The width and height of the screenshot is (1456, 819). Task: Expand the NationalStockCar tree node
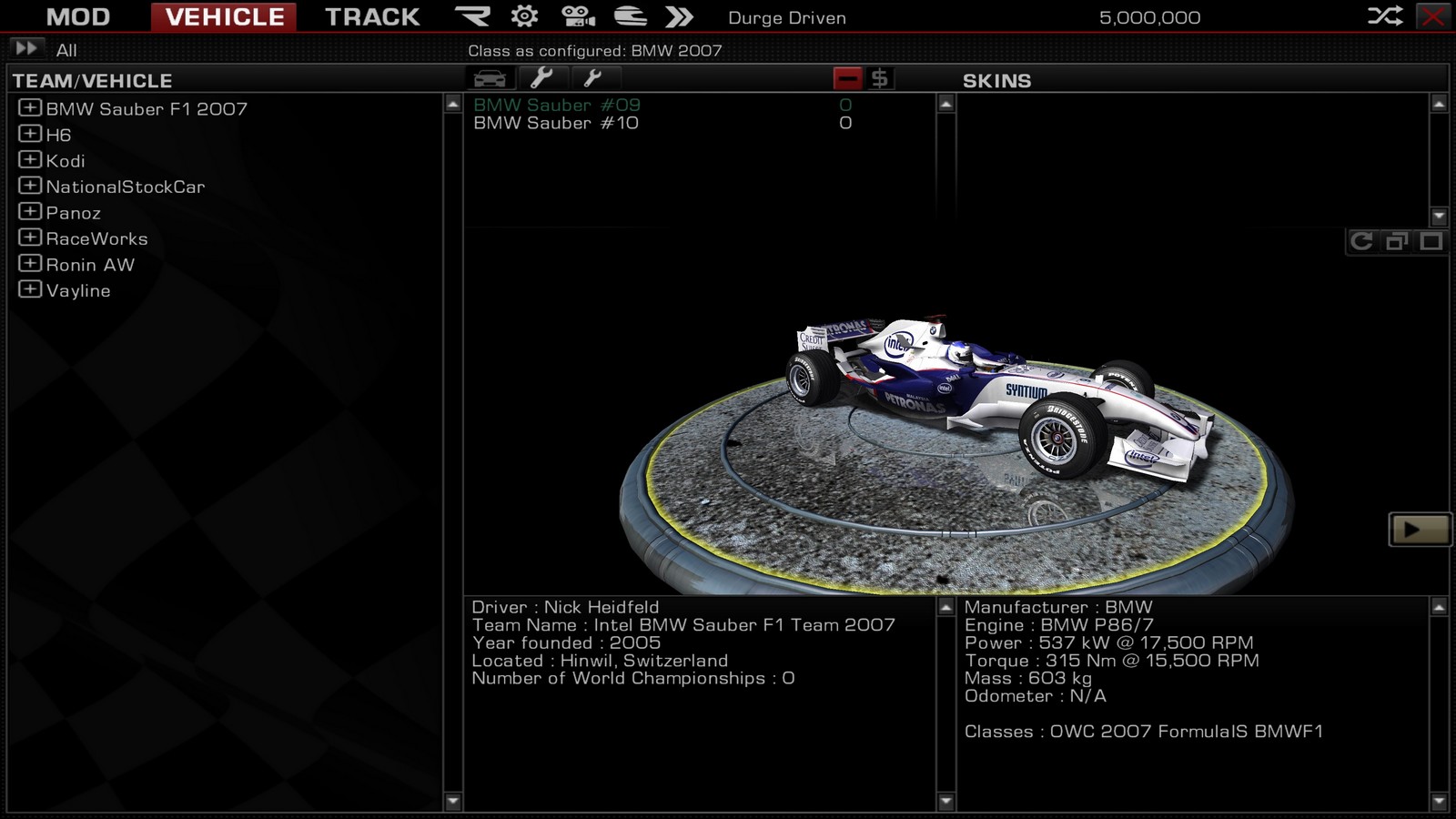30,186
